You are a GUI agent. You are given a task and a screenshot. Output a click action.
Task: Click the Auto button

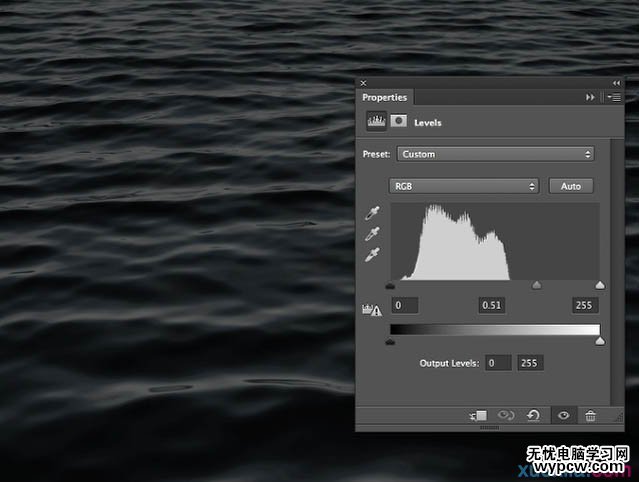click(571, 186)
